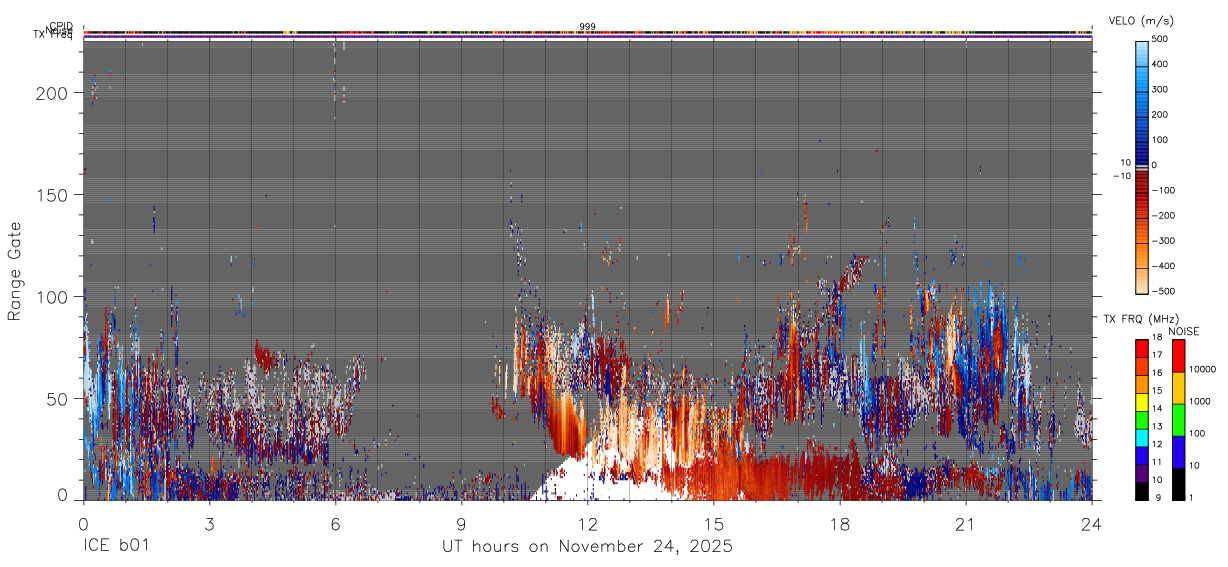Click the "NOISE" legend title
The height and width of the screenshot is (567, 1228).
tap(1183, 331)
